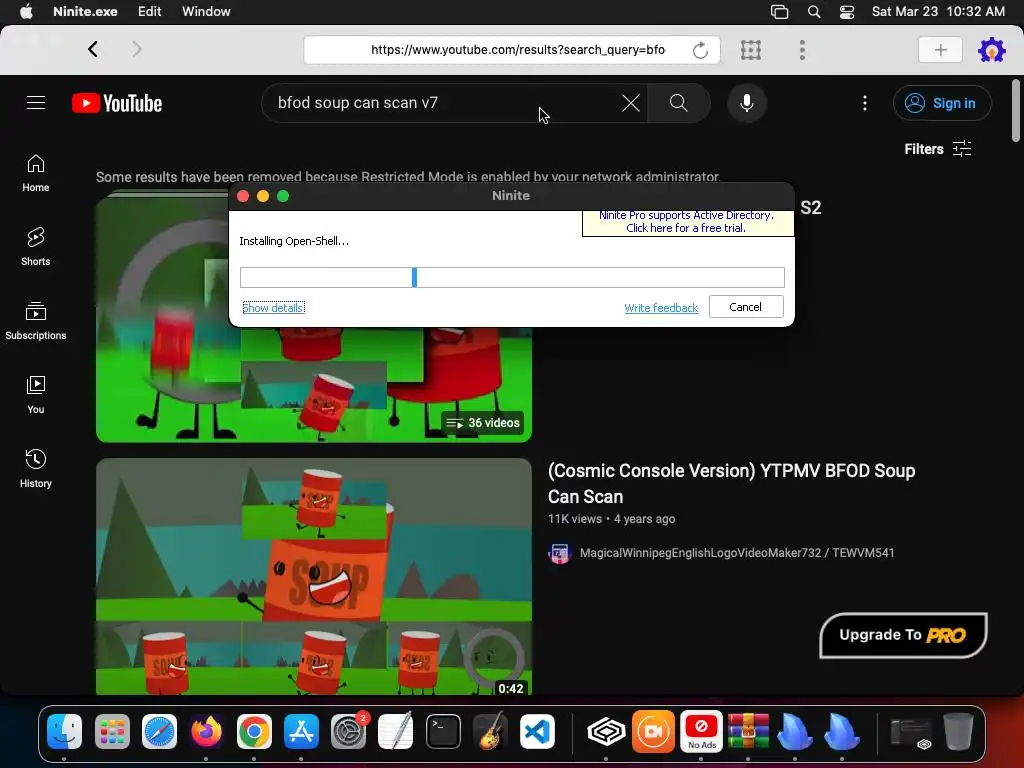Click the date and time in menu bar

(938, 12)
